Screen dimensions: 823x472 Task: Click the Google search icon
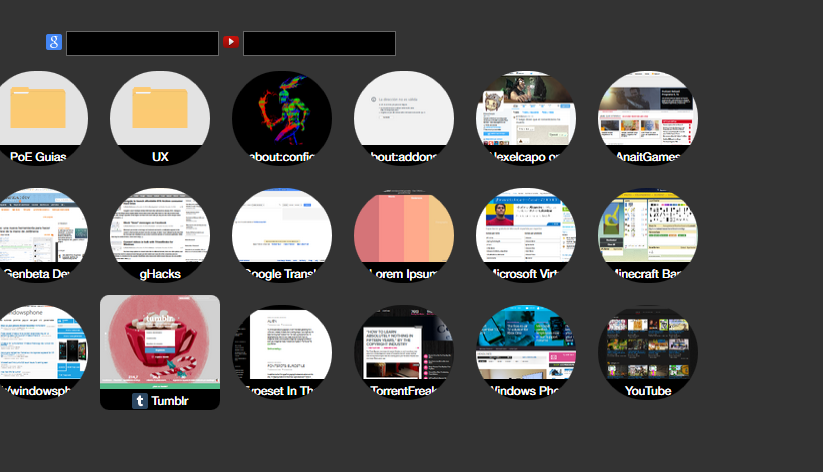pos(54,42)
